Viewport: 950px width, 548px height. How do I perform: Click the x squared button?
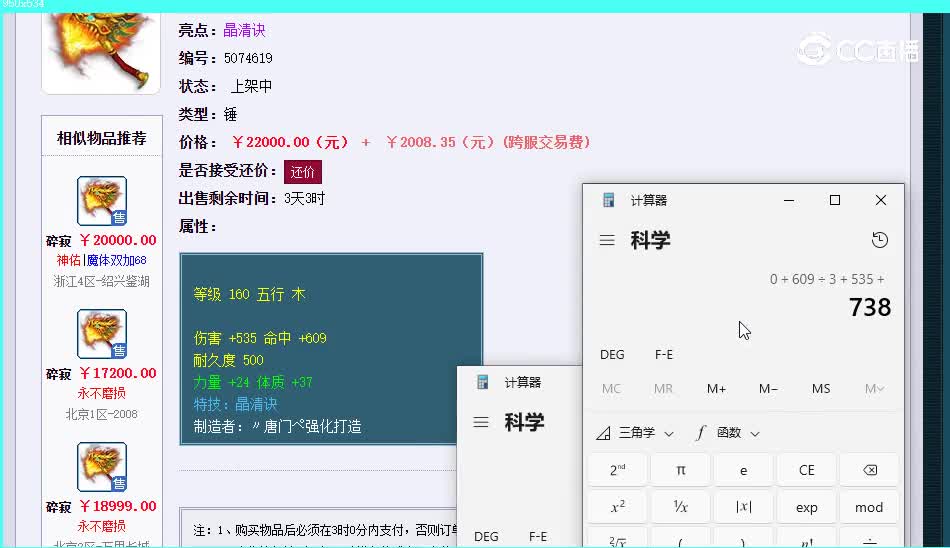point(617,507)
